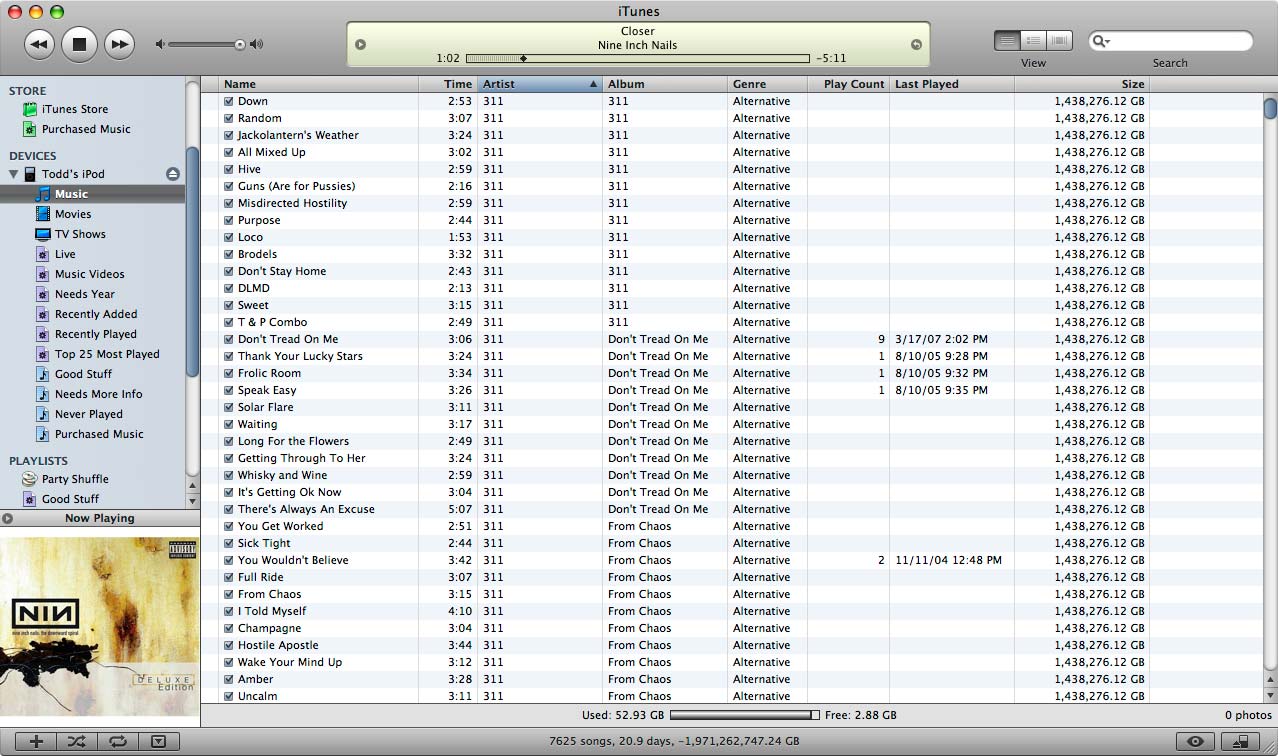Open iPod's Purchased Music playlist
Screen dimensions: 1278x756
pos(99,434)
